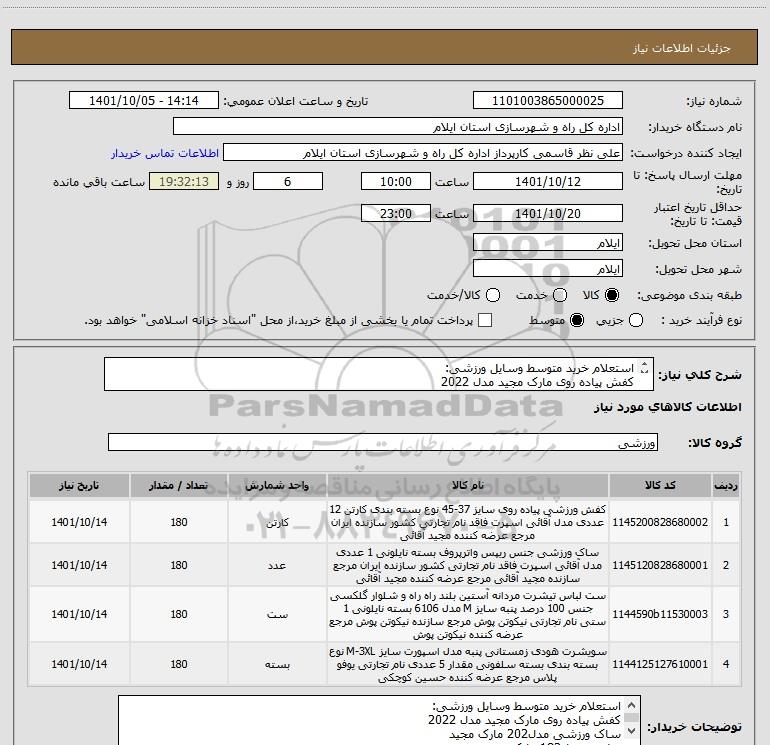770x745 pixels.
Task: Select product code 1145120828680001
Action: coord(660,565)
